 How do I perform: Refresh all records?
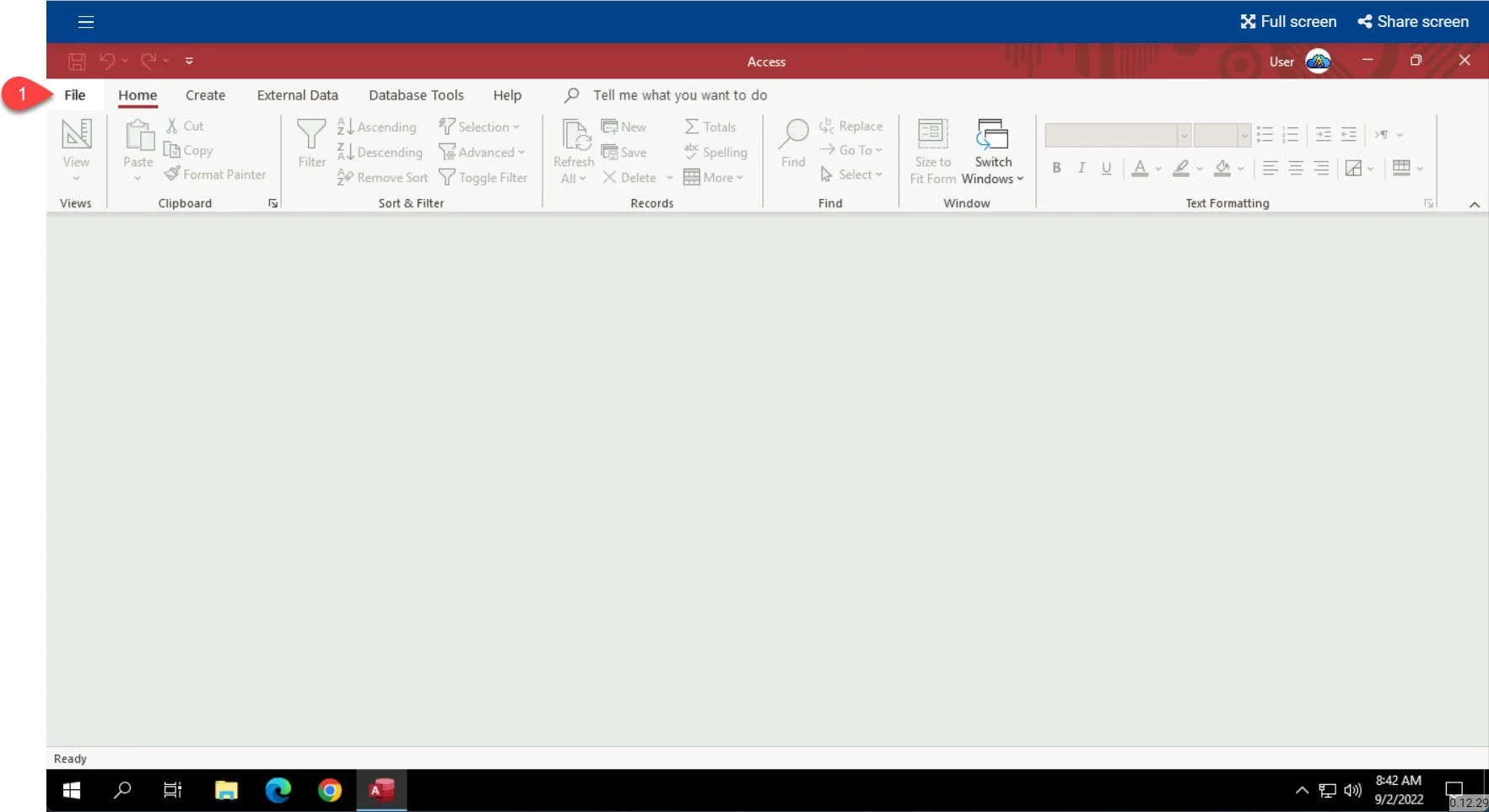574,150
